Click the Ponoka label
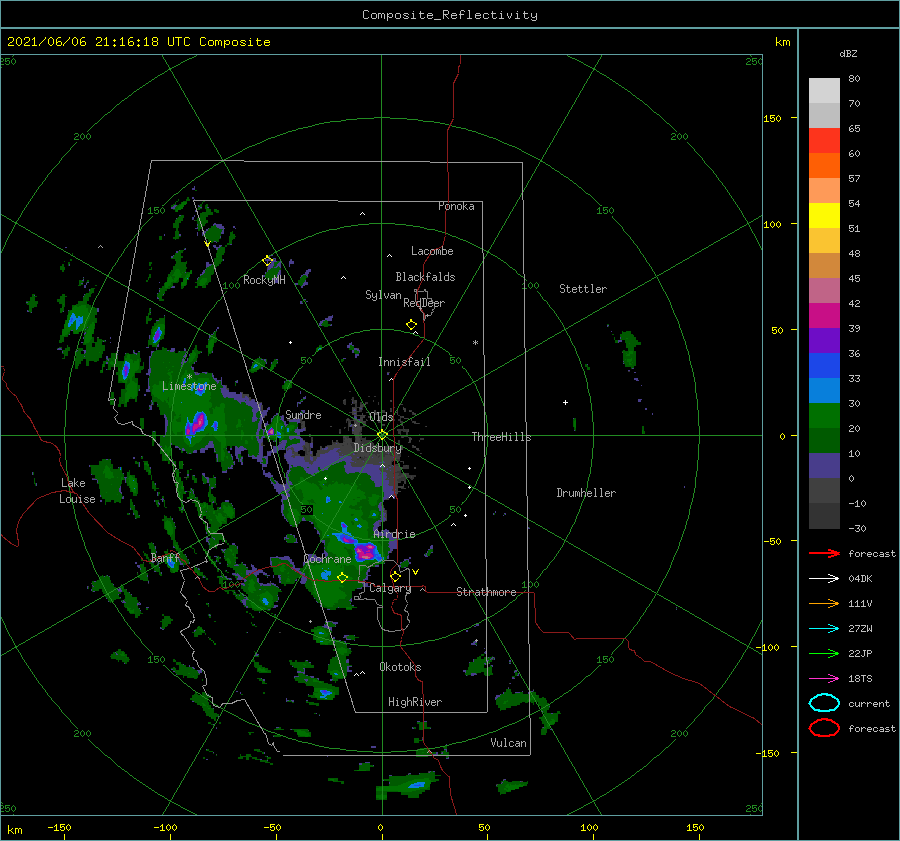Screen dimensions: 900x841 click(456, 206)
